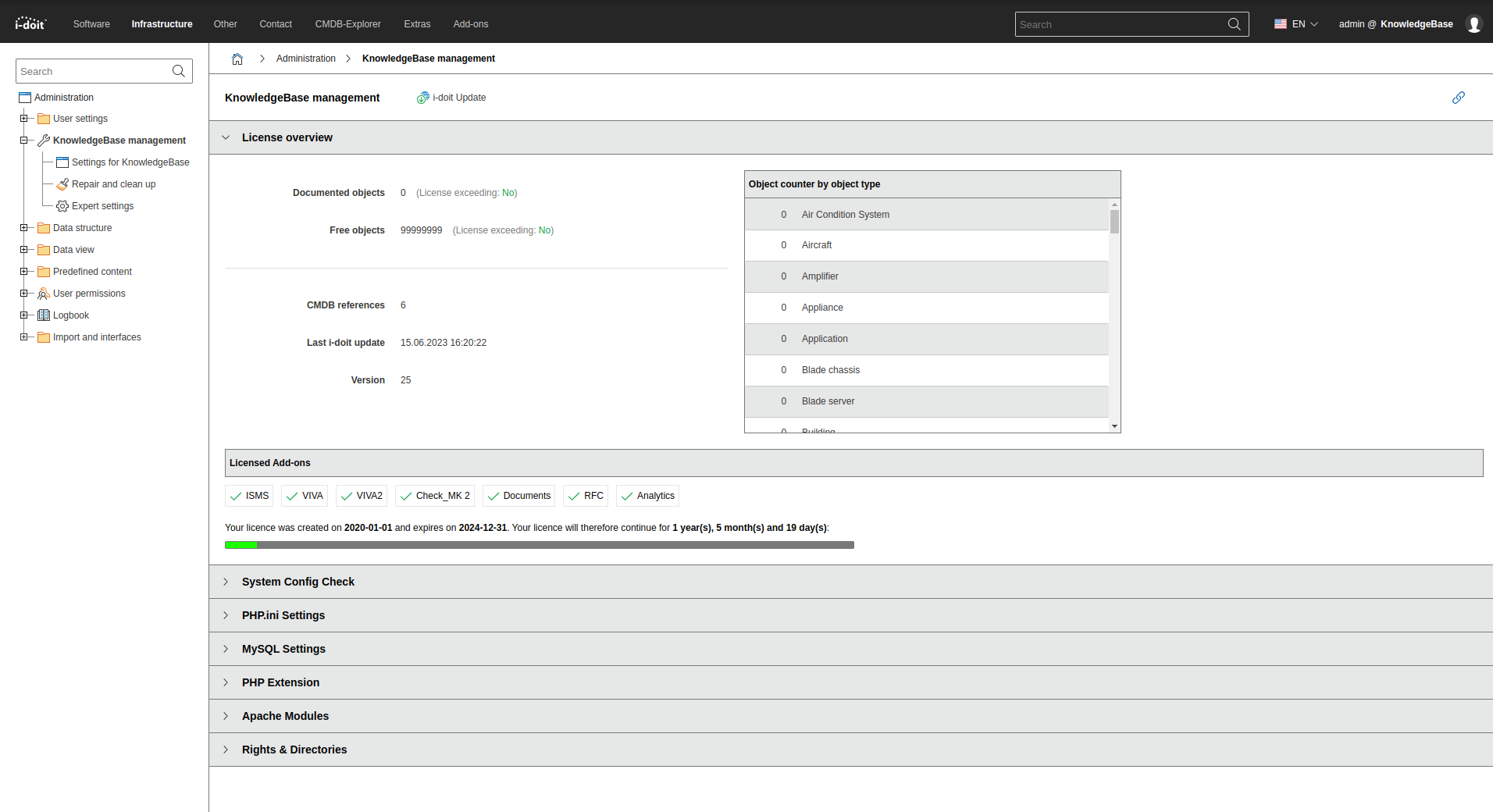Expand the Data structure tree node
Screen dimensions: 1493x812
[23, 228]
